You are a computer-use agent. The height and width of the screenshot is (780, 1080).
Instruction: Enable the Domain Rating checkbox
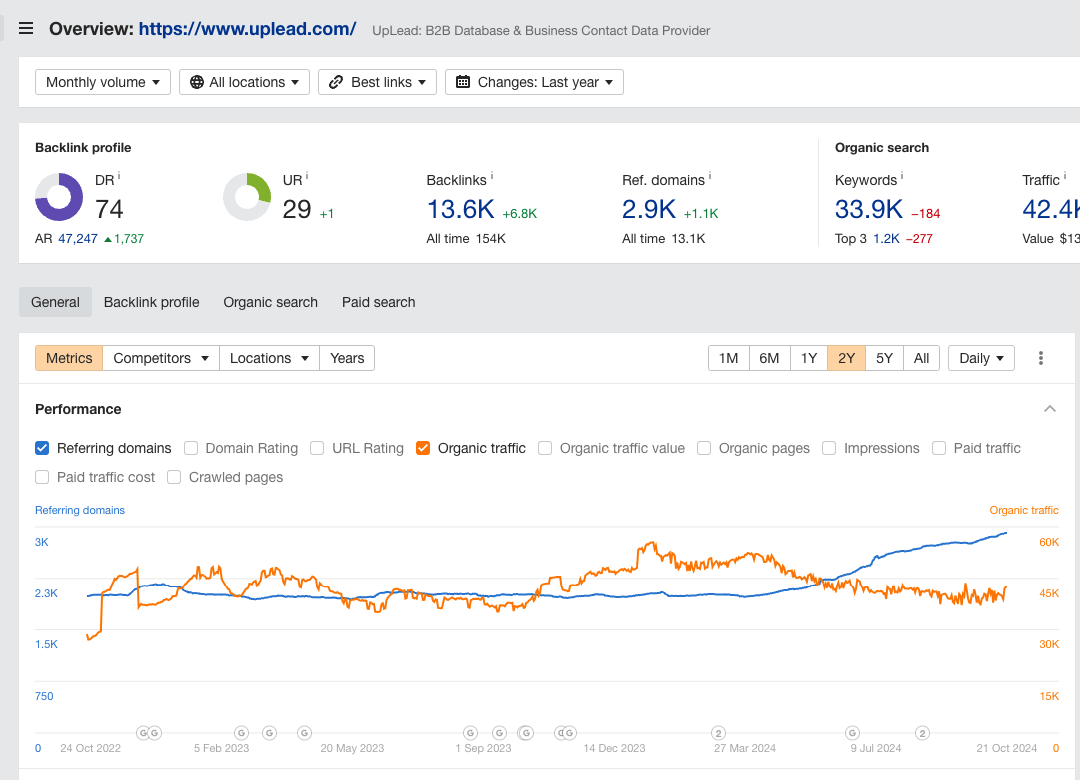[x=191, y=448]
